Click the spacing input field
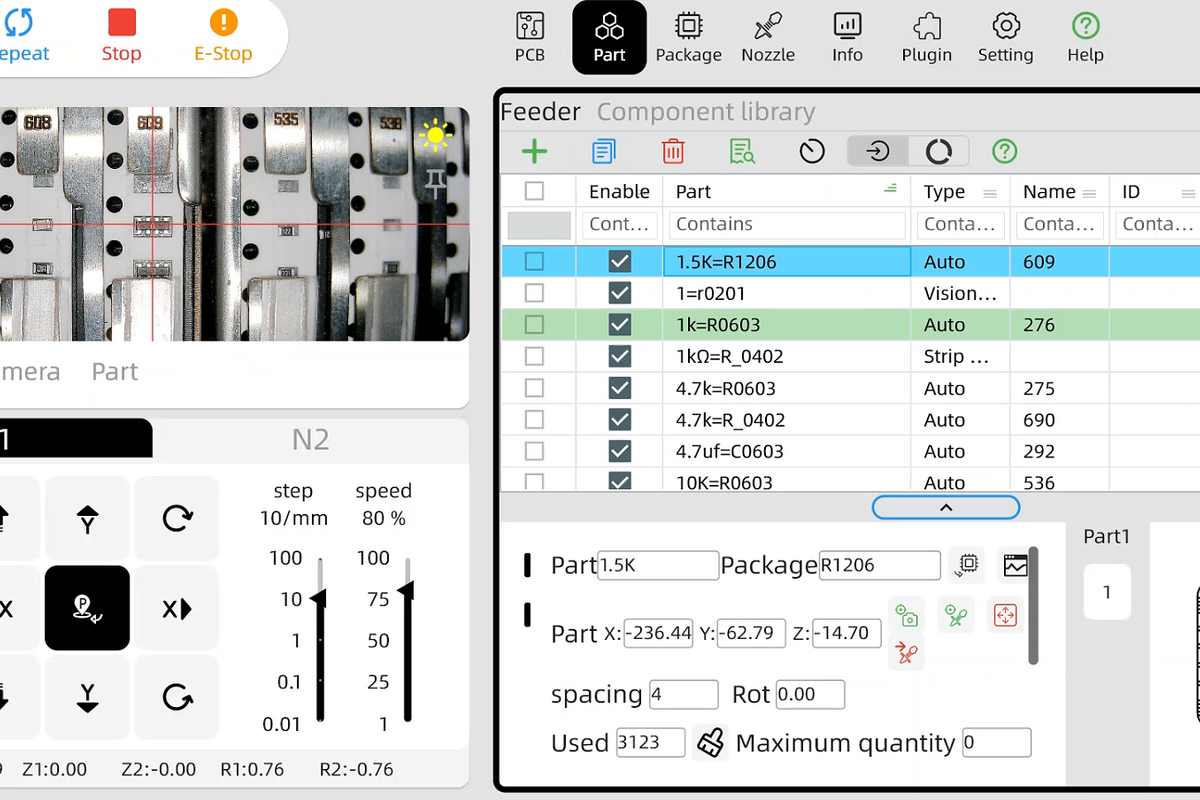The height and width of the screenshot is (800, 1200). coord(684,694)
